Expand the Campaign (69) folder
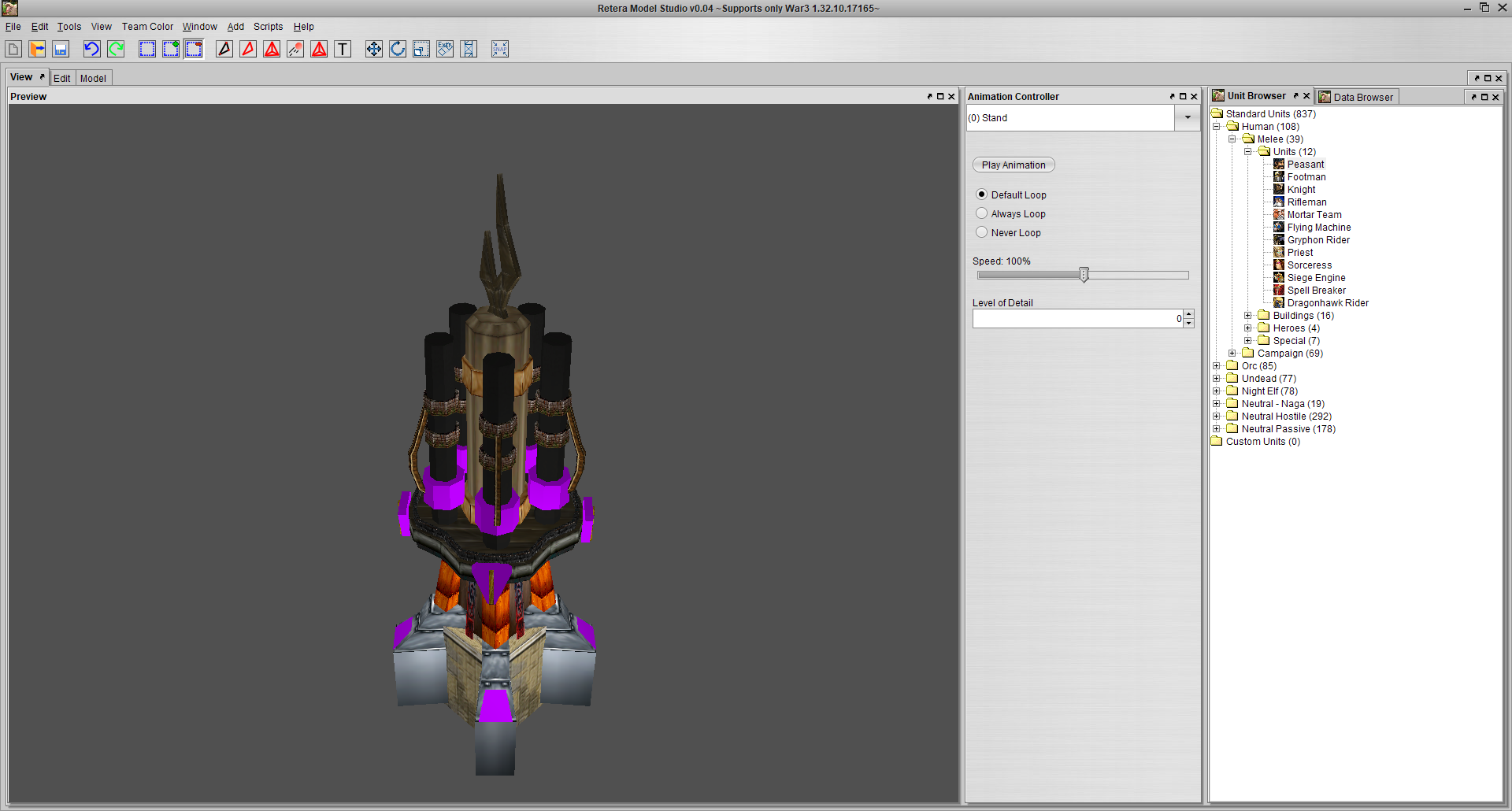This screenshot has width=1512, height=811. click(x=1232, y=353)
